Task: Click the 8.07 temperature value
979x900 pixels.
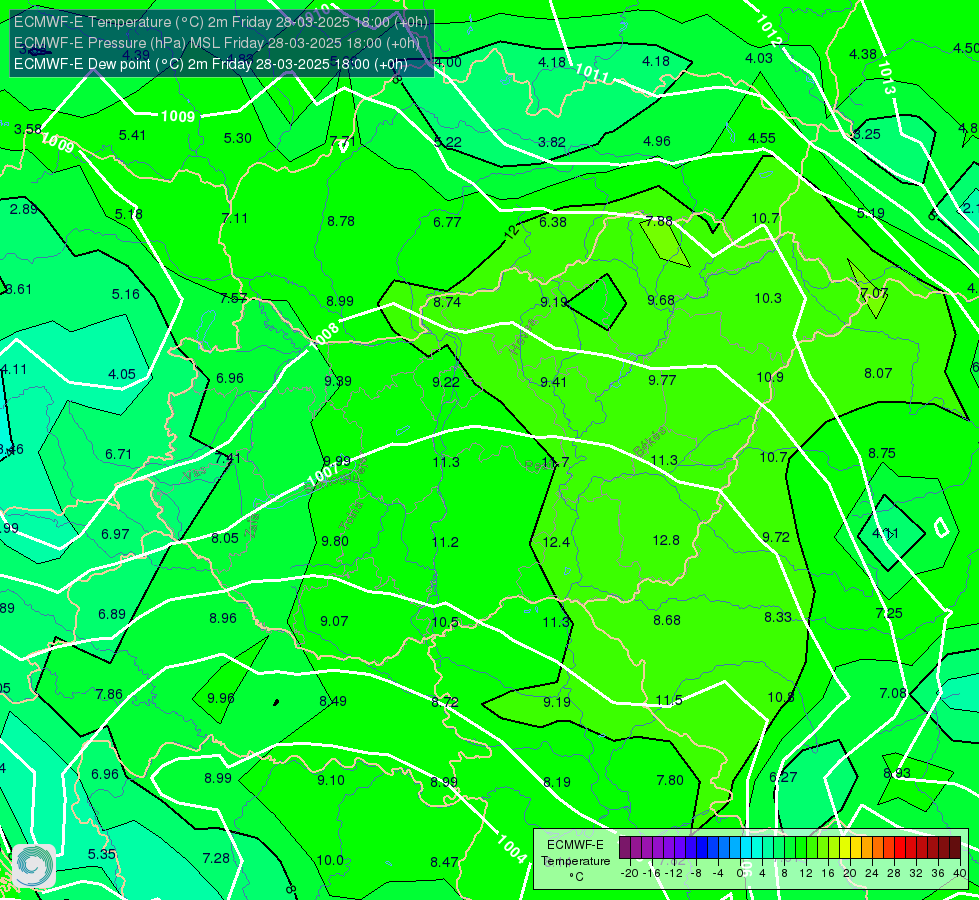Action: 878,373
